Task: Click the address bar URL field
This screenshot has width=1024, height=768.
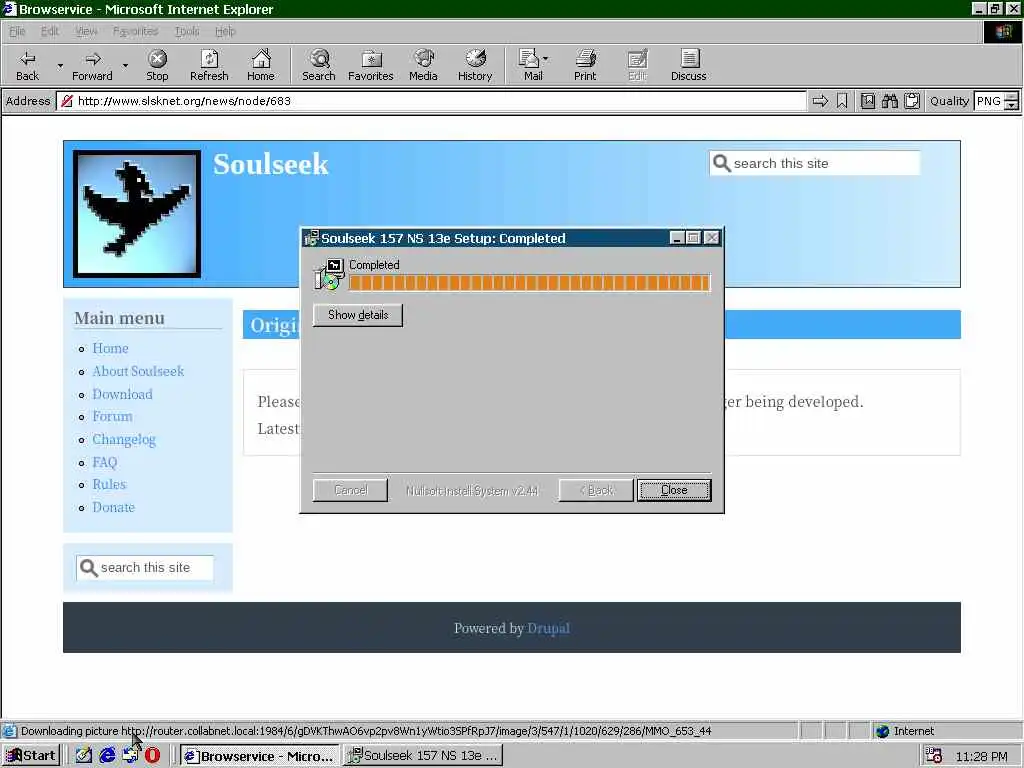Action: pyautogui.click(x=431, y=101)
